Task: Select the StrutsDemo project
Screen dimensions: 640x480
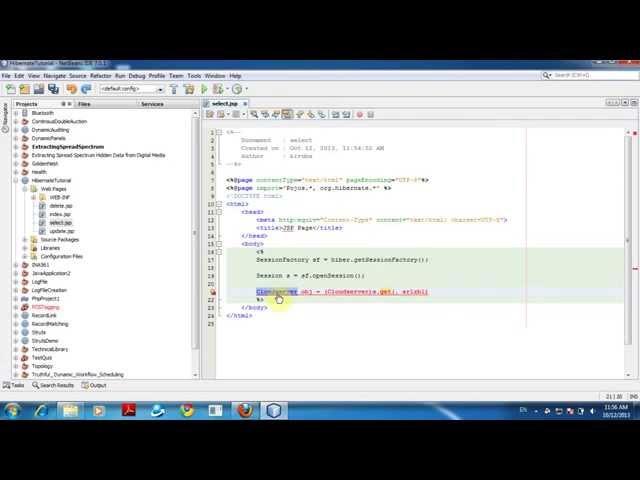Action: tap(45, 341)
